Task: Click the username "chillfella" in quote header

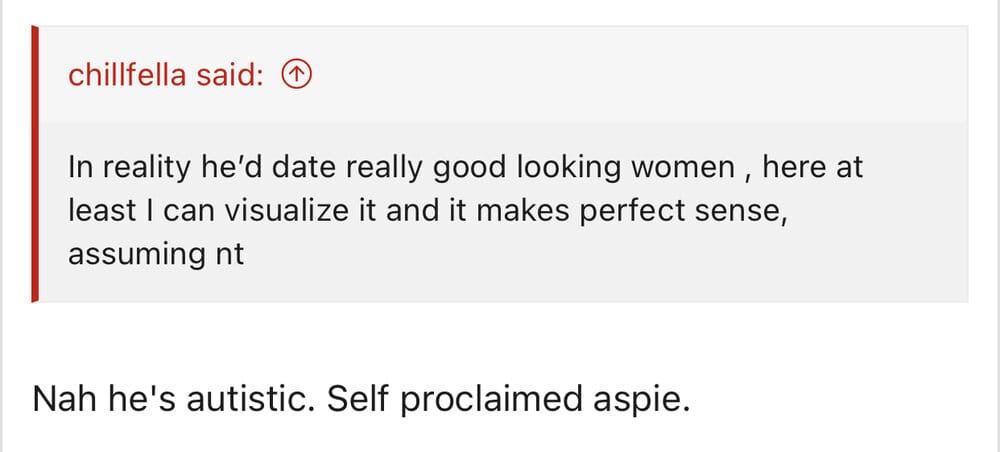Action: 127,75
